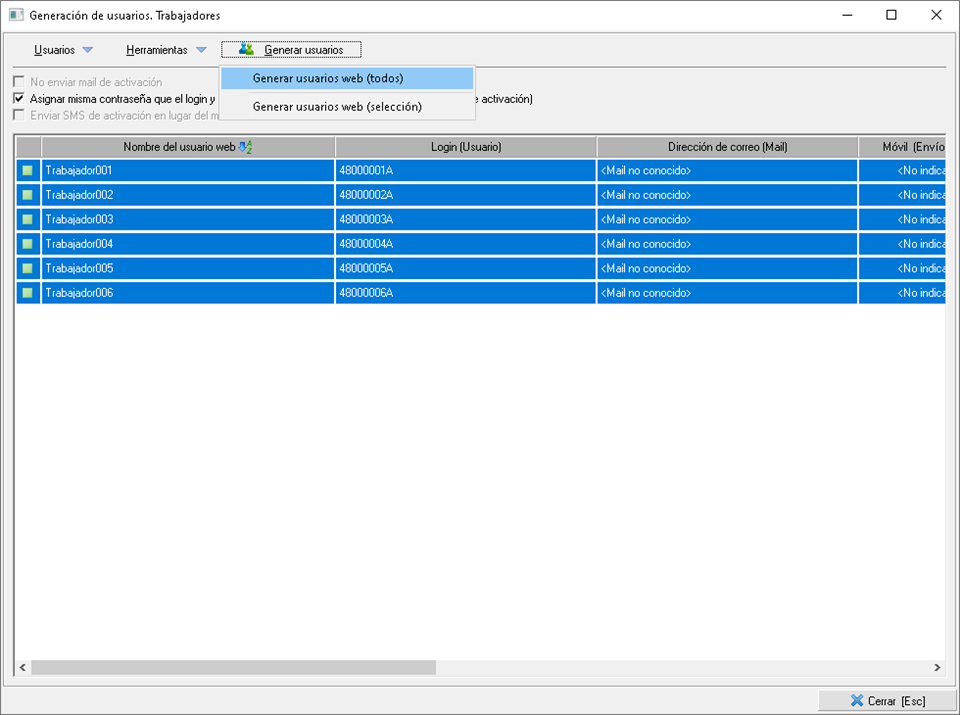Choose Generar usuarios web (selección)

tap(337, 106)
